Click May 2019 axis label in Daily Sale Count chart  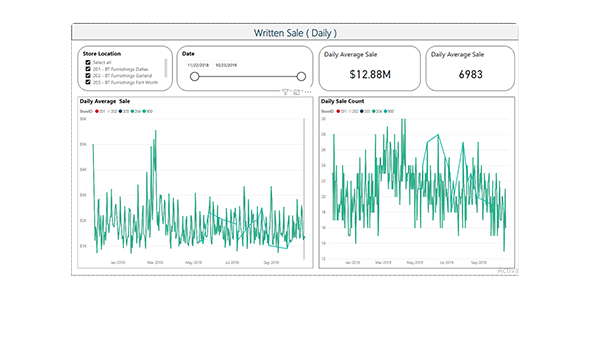415,263
